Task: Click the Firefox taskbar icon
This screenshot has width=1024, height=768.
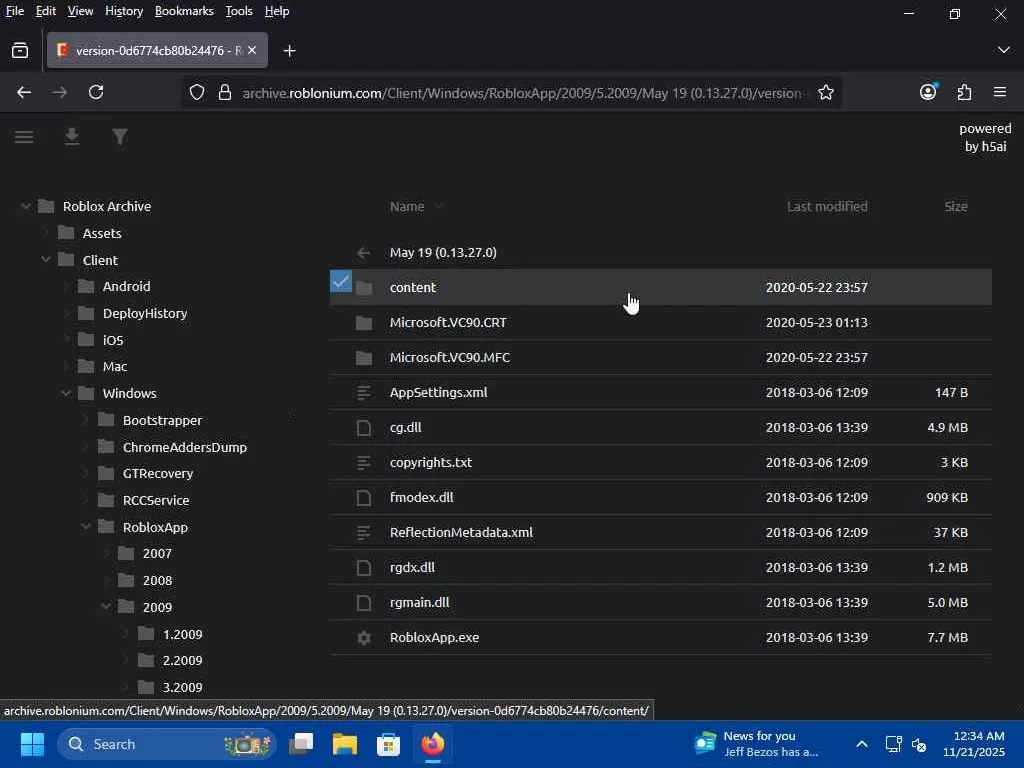Action: [x=432, y=744]
